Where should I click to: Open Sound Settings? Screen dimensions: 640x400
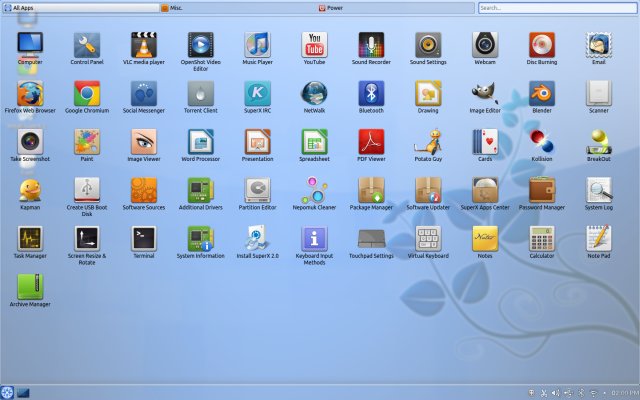pyautogui.click(x=428, y=45)
